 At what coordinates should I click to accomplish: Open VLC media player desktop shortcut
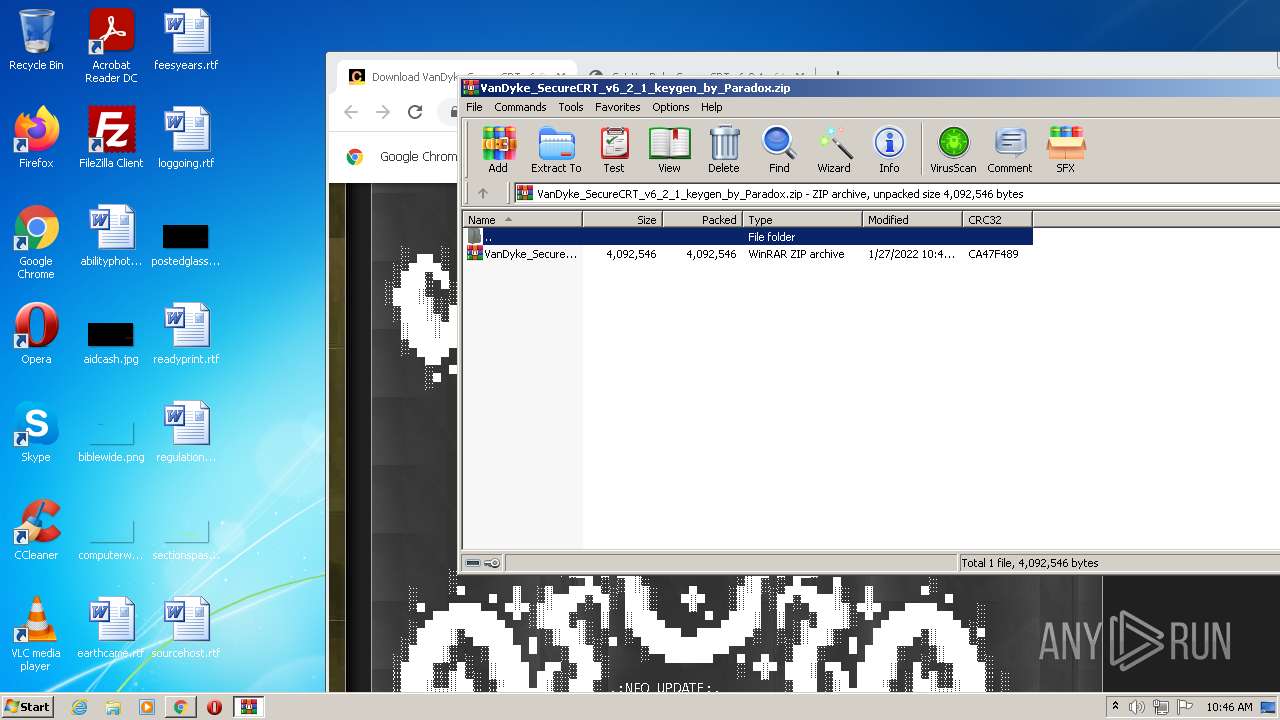36,635
